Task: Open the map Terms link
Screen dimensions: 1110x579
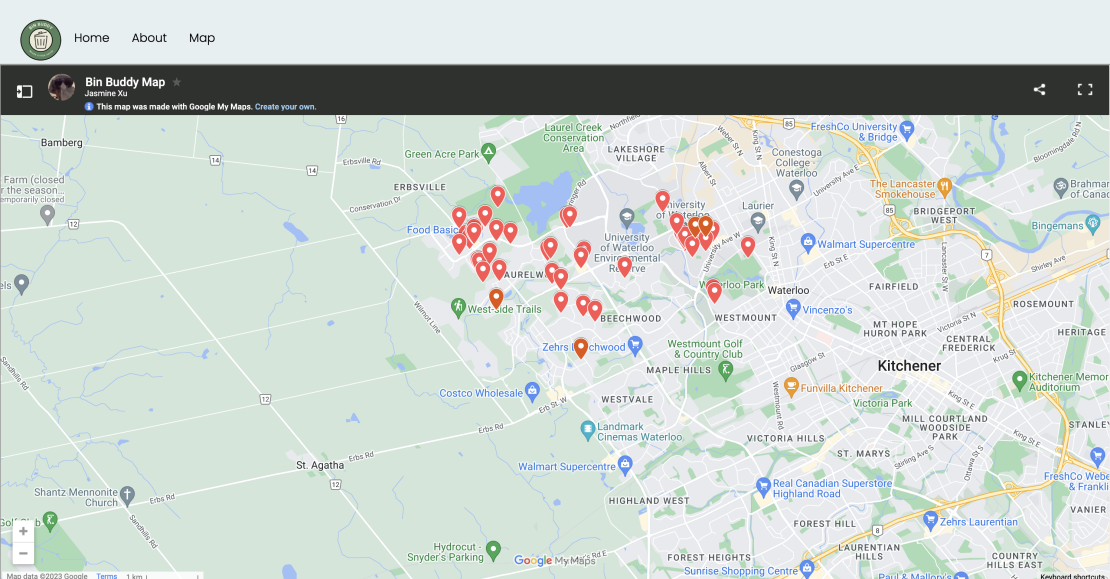Action: (x=106, y=575)
